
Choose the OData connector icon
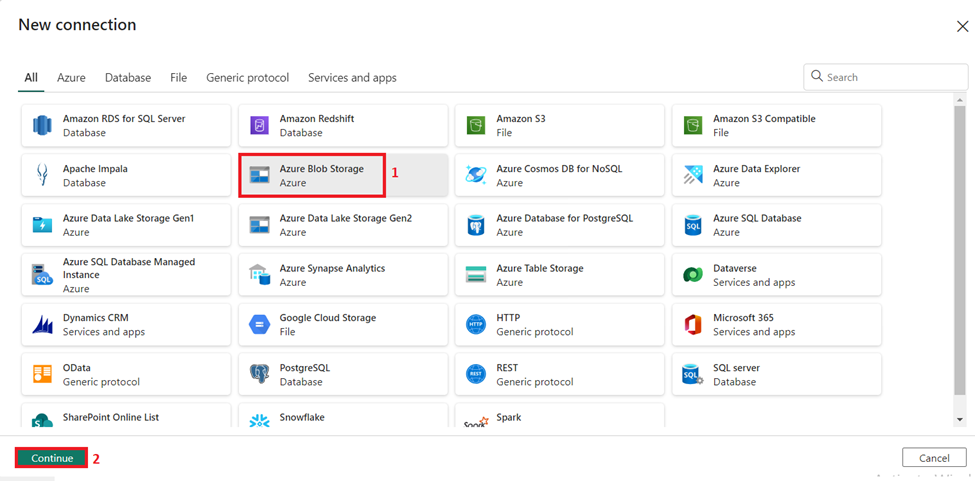[x=42, y=374]
